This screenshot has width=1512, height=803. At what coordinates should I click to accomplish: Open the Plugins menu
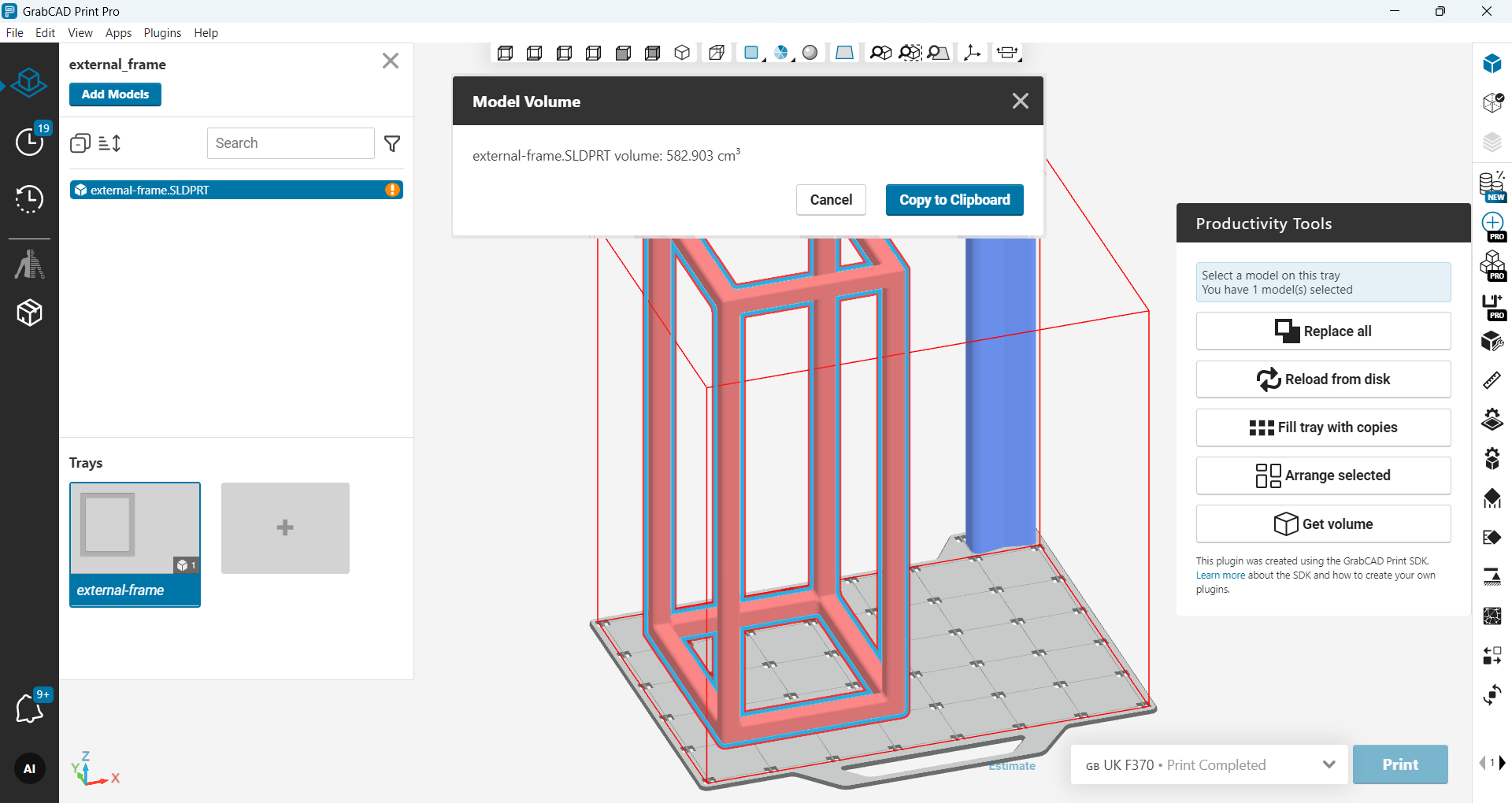[162, 33]
